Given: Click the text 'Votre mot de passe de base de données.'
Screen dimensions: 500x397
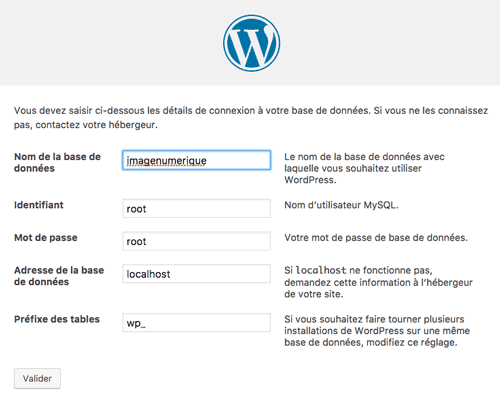Looking at the screenshot, I should pyautogui.click(x=376, y=238).
